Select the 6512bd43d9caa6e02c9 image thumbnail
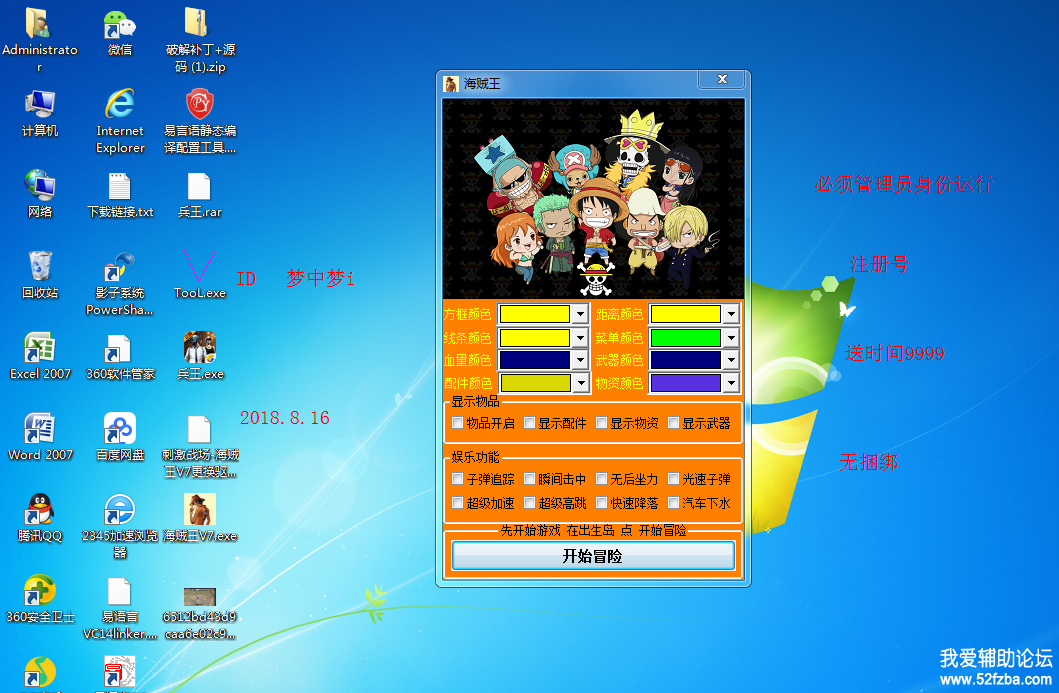The width and height of the screenshot is (1059, 693). click(200, 613)
